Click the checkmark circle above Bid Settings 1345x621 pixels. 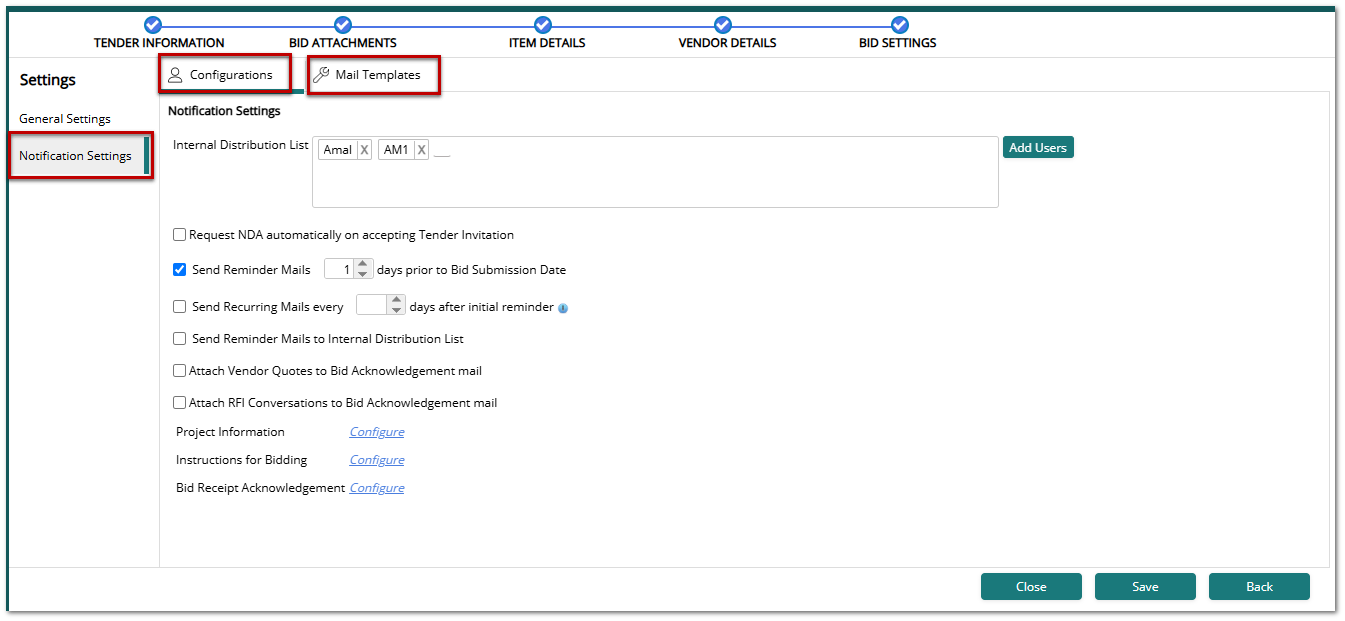pyautogui.click(x=899, y=25)
